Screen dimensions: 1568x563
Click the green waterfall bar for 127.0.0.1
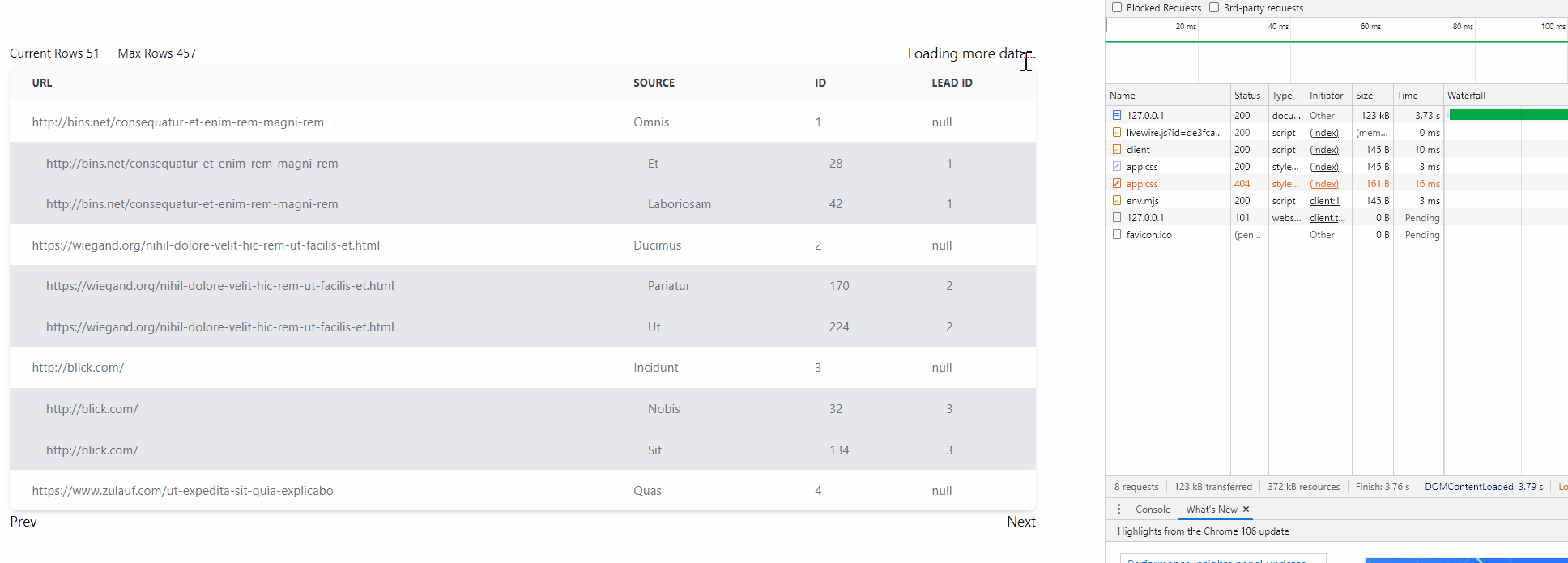pyautogui.click(x=1508, y=116)
